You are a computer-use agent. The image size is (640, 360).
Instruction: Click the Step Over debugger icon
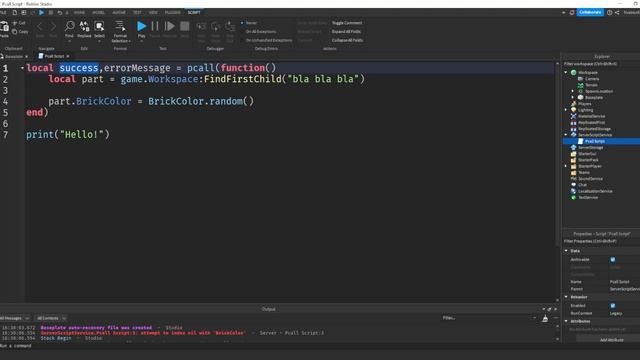point(216,27)
